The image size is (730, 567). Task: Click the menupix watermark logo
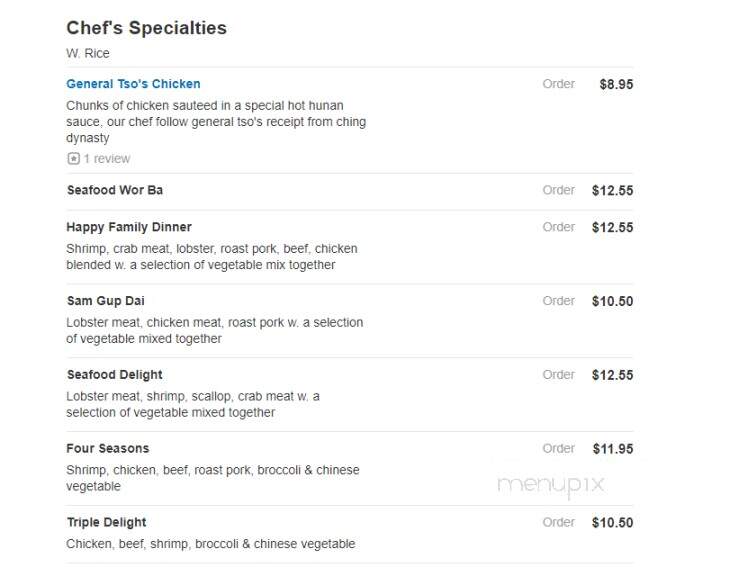pos(551,485)
